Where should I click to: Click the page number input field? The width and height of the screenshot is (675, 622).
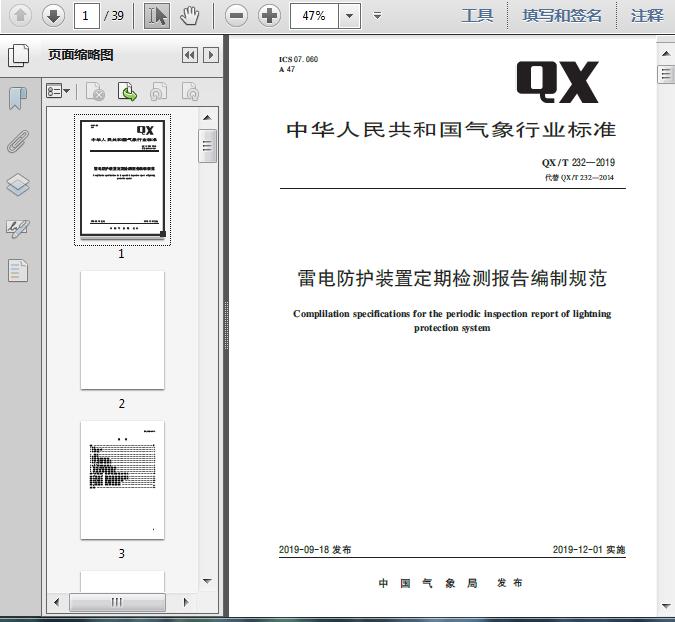[x=87, y=16]
